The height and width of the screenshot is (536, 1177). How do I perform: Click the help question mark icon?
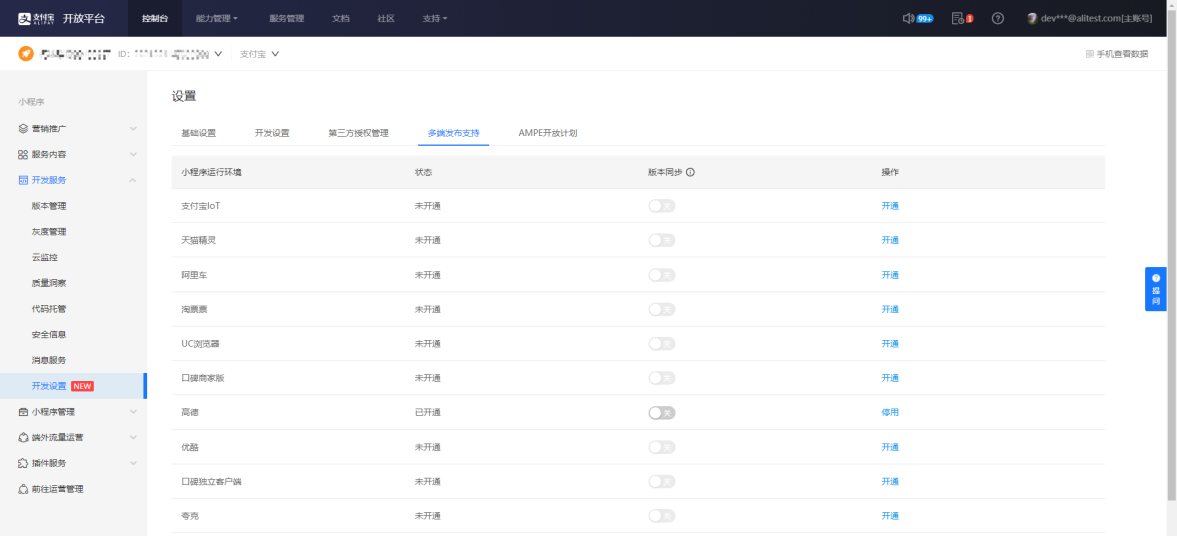coord(998,18)
